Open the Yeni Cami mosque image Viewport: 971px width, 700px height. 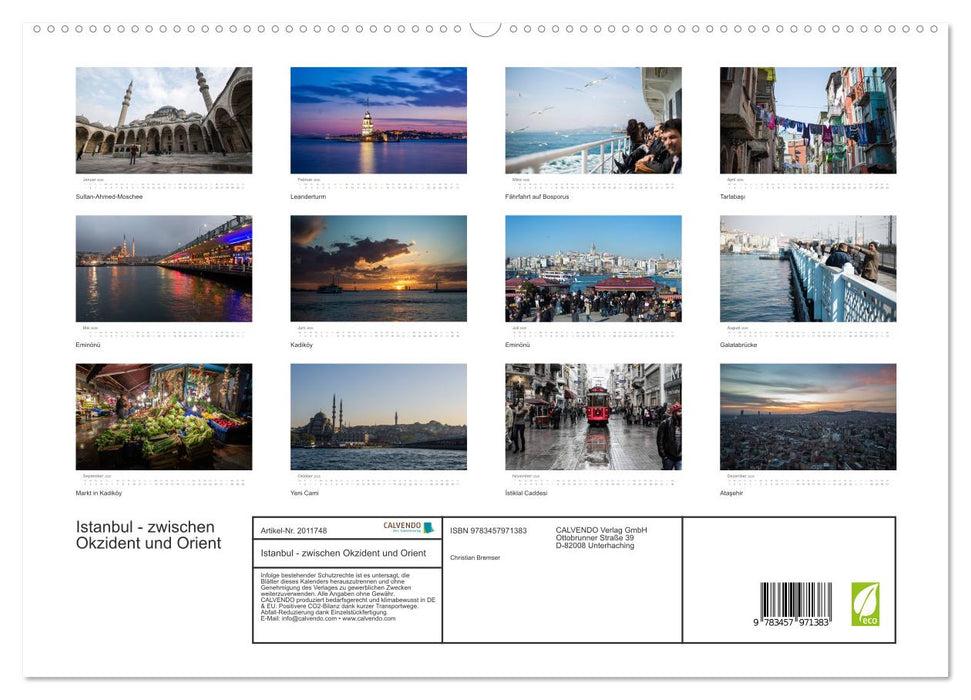pyautogui.click(x=378, y=418)
